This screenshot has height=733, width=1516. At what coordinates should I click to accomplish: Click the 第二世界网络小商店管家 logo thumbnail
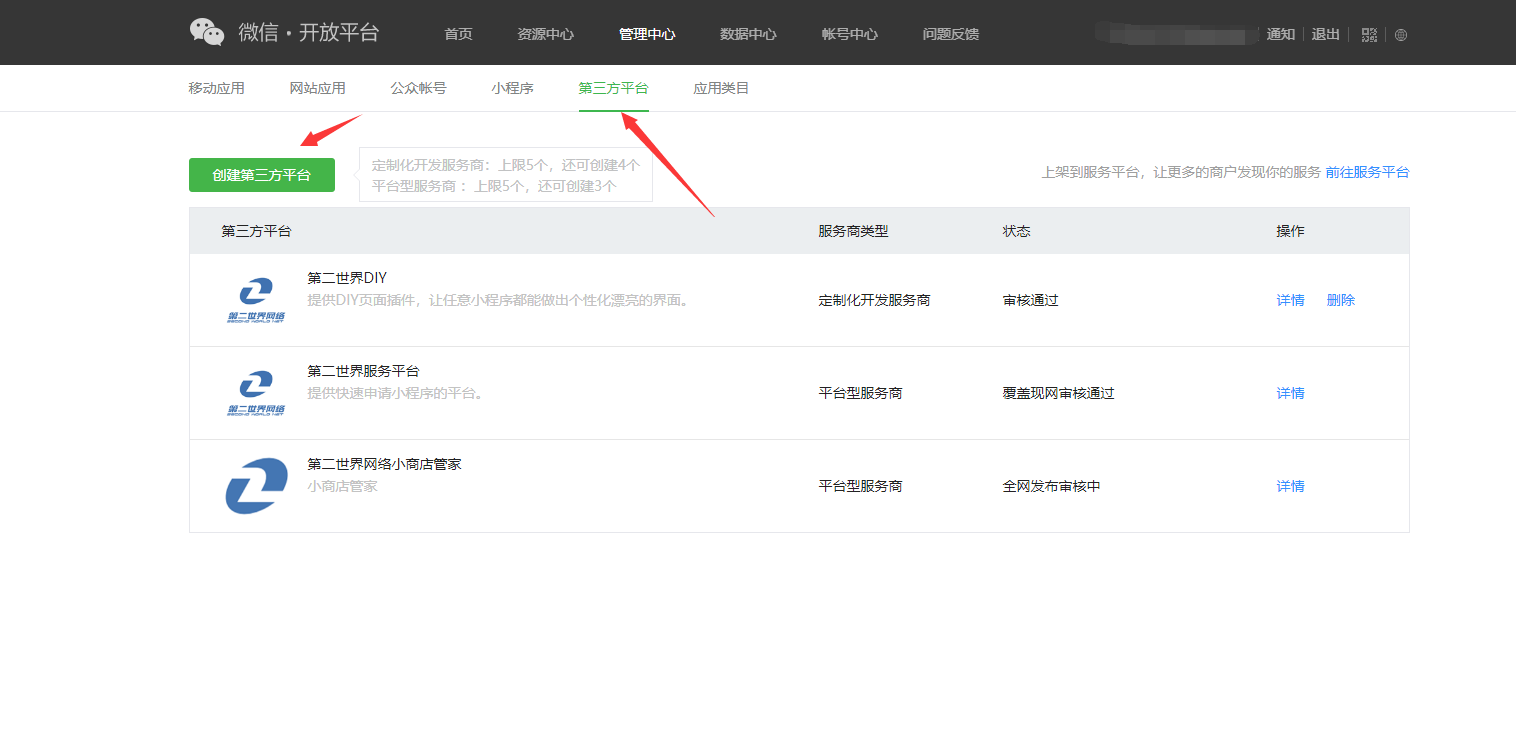click(x=256, y=486)
